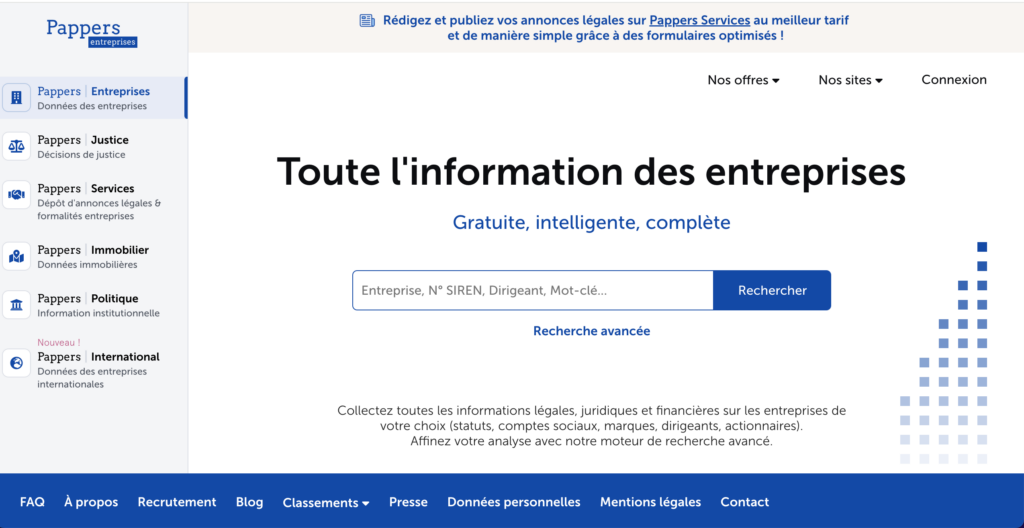This screenshot has height=528, width=1024.
Task: Click the Pappers entreprises logo
Action: (92, 33)
